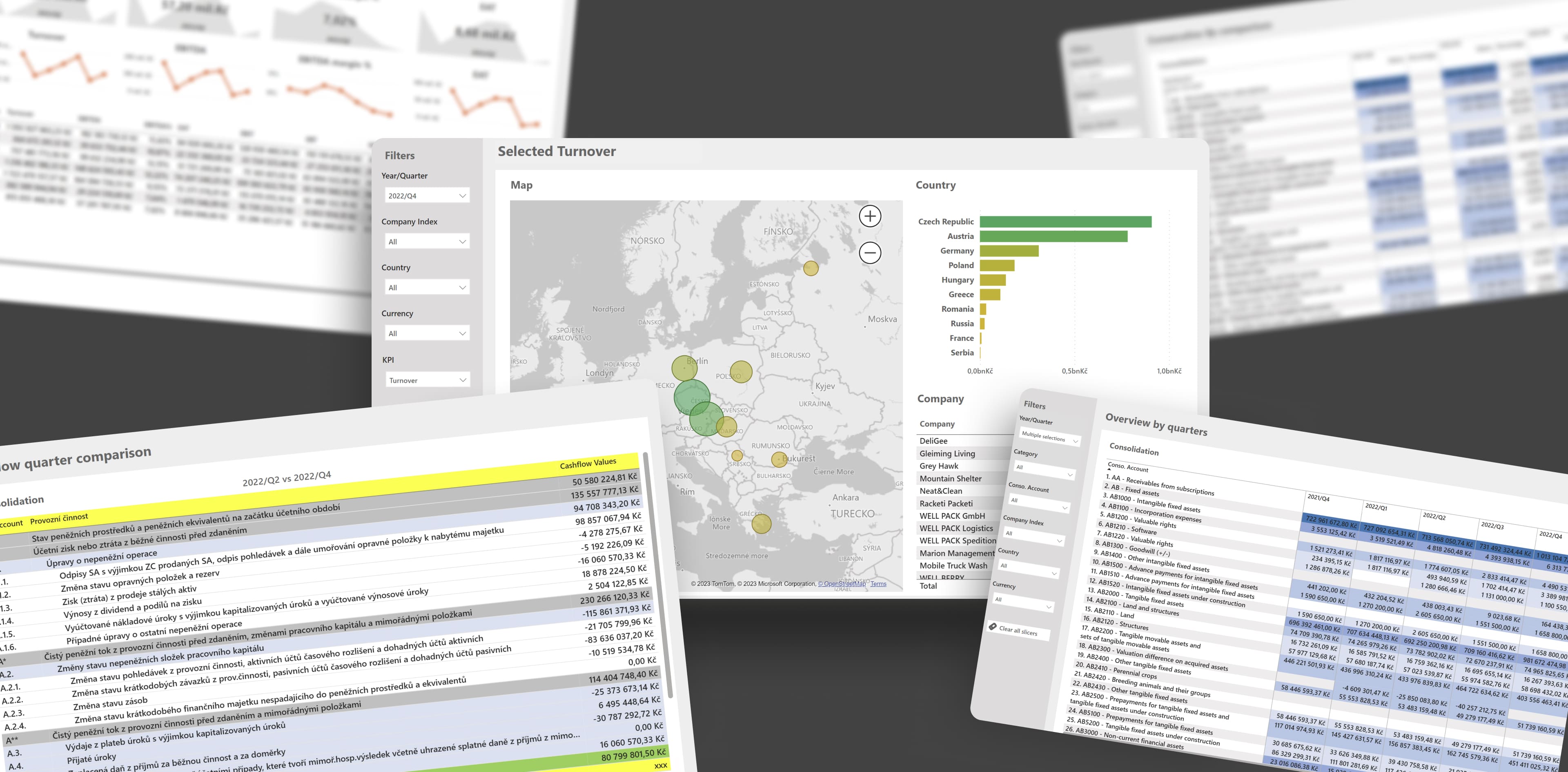Screen dimensions: 1568x772
Task: Click the Company column header
Action: tap(937, 424)
